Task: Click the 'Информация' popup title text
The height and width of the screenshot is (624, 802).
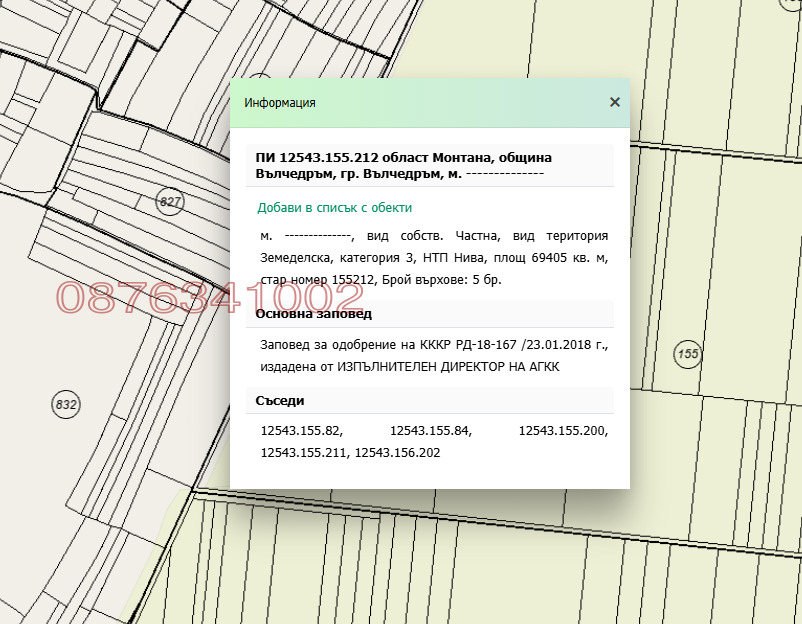Action: [280, 102]
